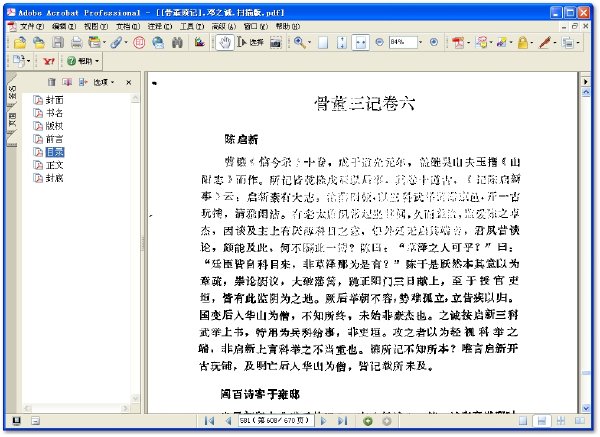Viewport: 600px width, 437px height.
Task: Open the 帮助 help toolbar dropdown
Action: click(x=83, y=61)
